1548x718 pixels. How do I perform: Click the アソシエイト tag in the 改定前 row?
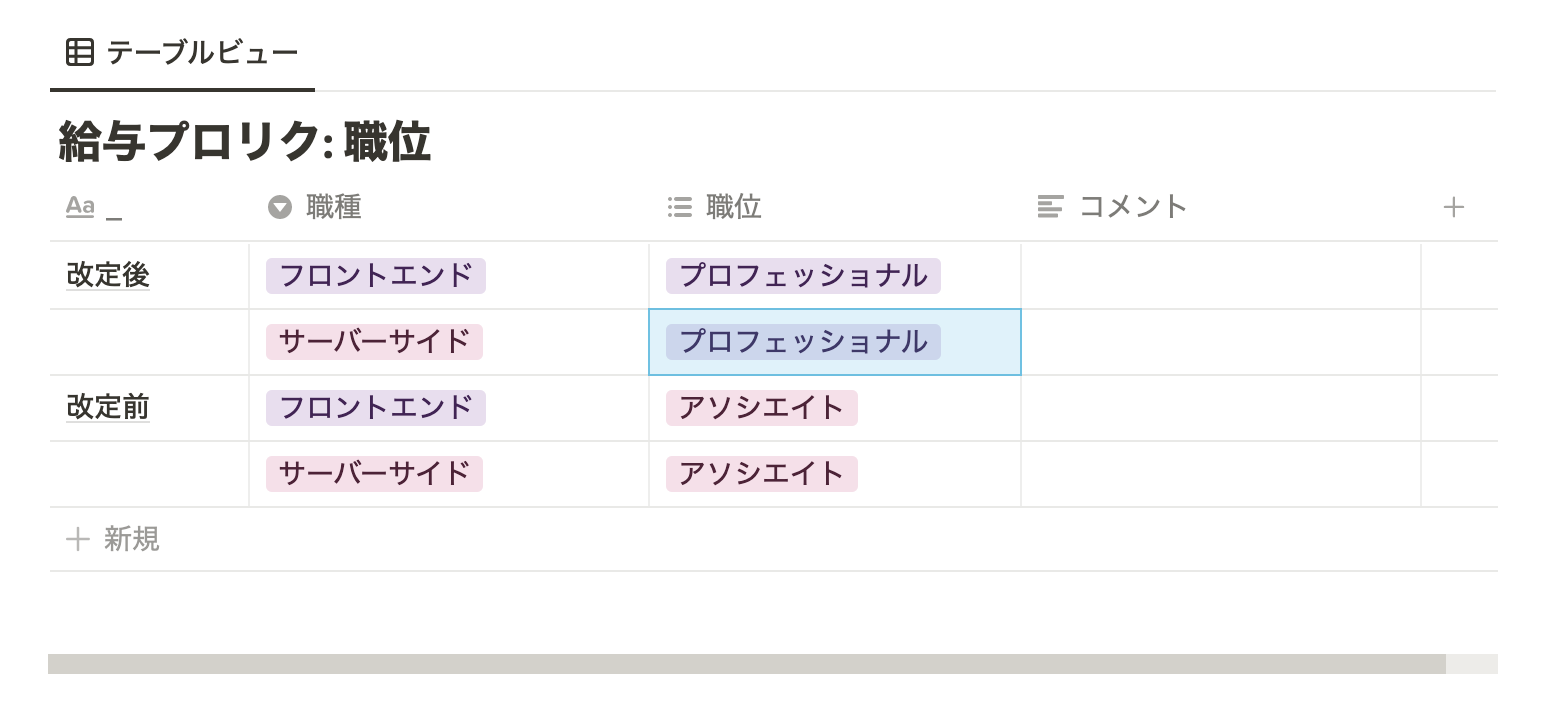click(x=762, y=408)
